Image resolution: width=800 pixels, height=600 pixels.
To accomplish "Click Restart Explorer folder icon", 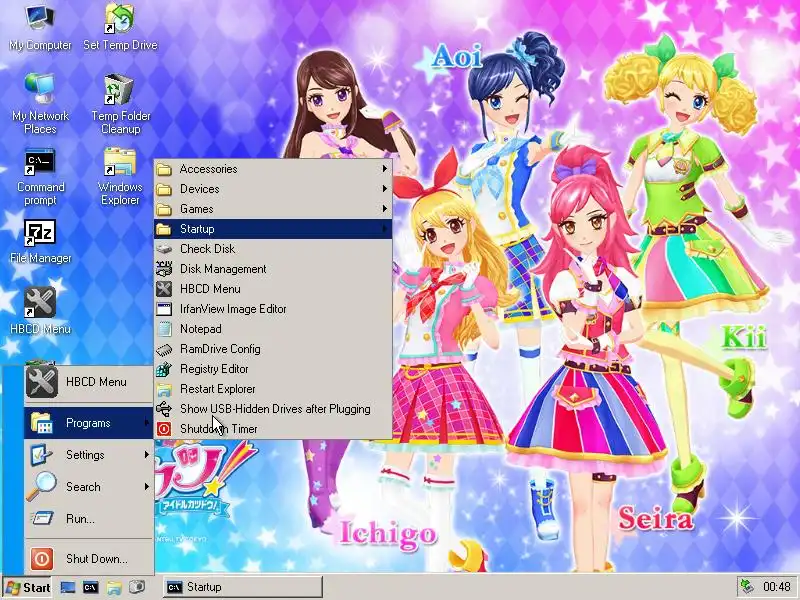I will coord(164,389).
